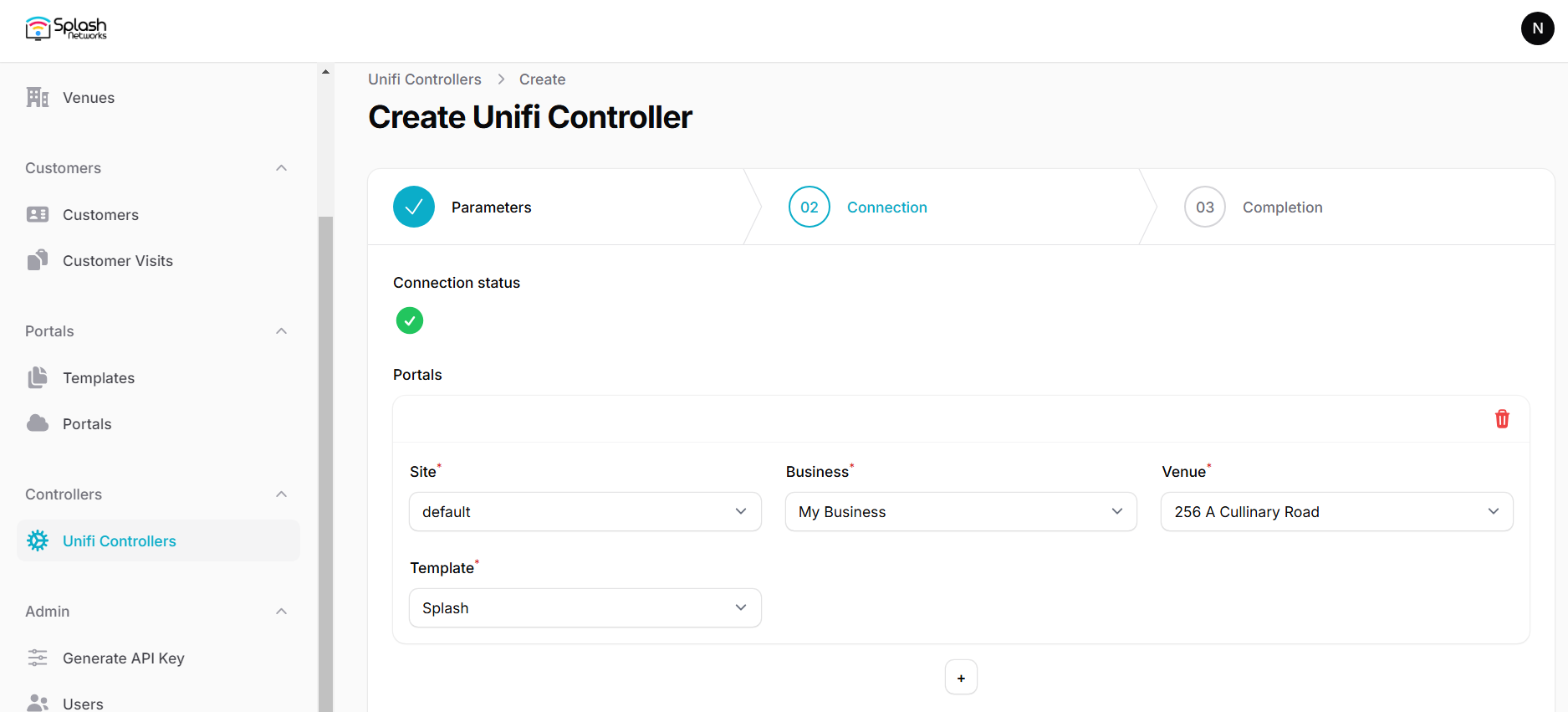This screenshot has width=1568, height=712.
Task: Select the Connection step label
Action: tap(886, 207)
